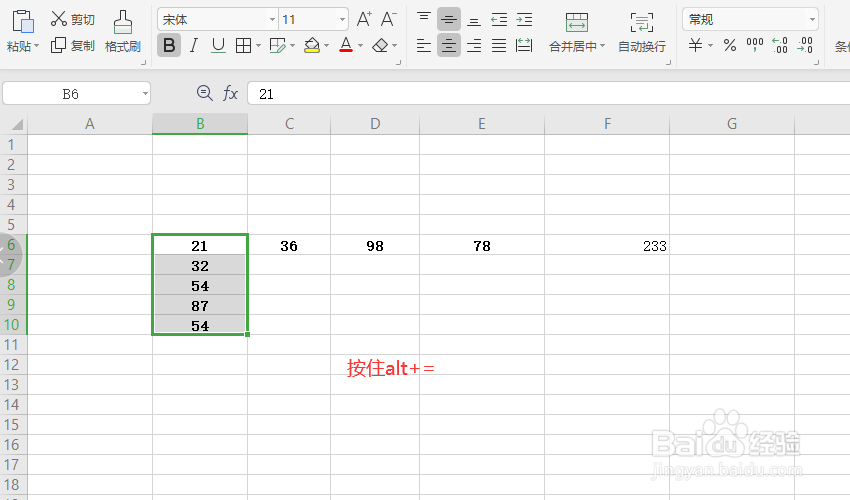The width and height of the screenshot is (850, 500).
Task: Open the font size dropdown 11
Action: pos(342,20)
